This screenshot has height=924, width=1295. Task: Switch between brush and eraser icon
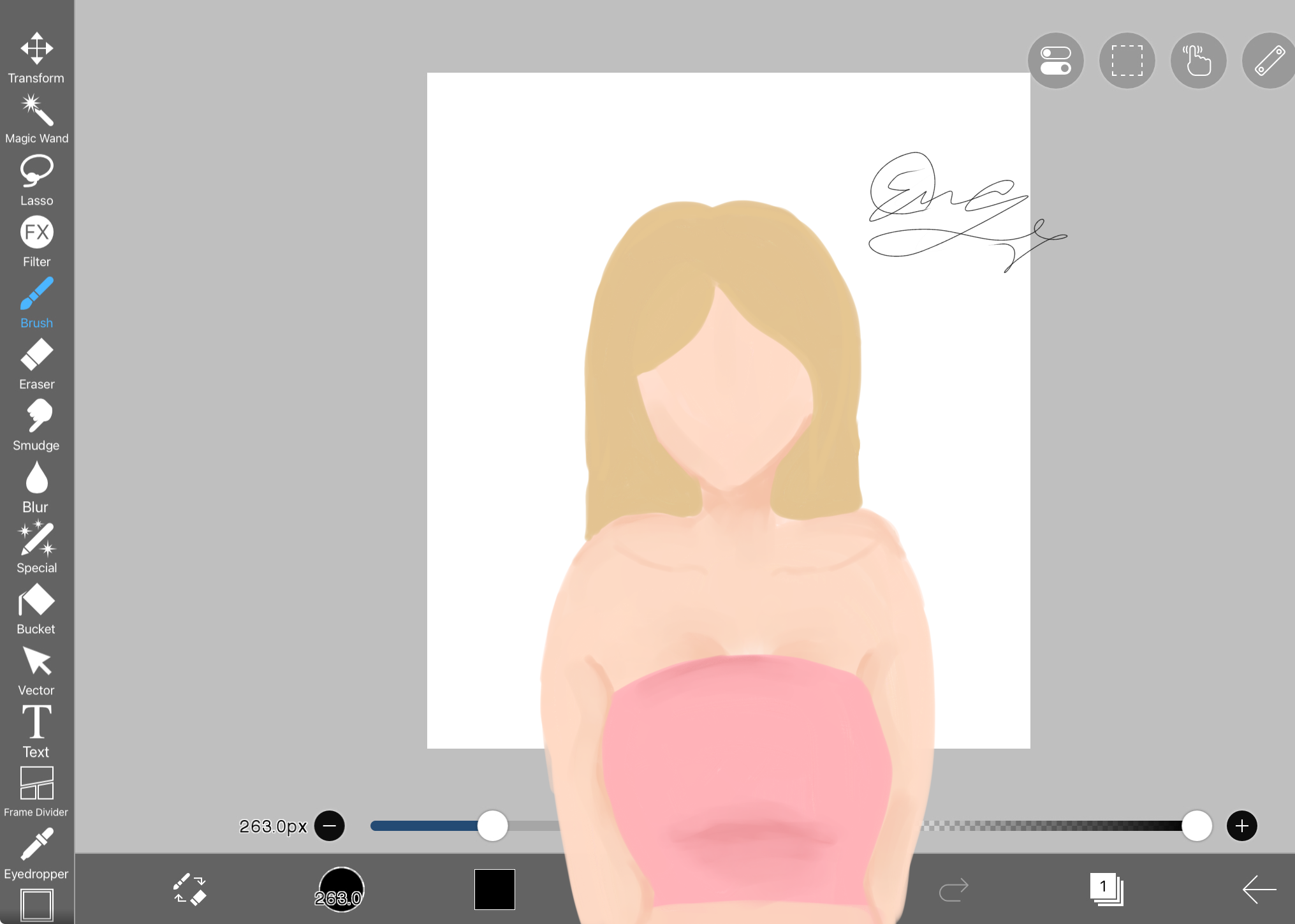pos(190,889)
